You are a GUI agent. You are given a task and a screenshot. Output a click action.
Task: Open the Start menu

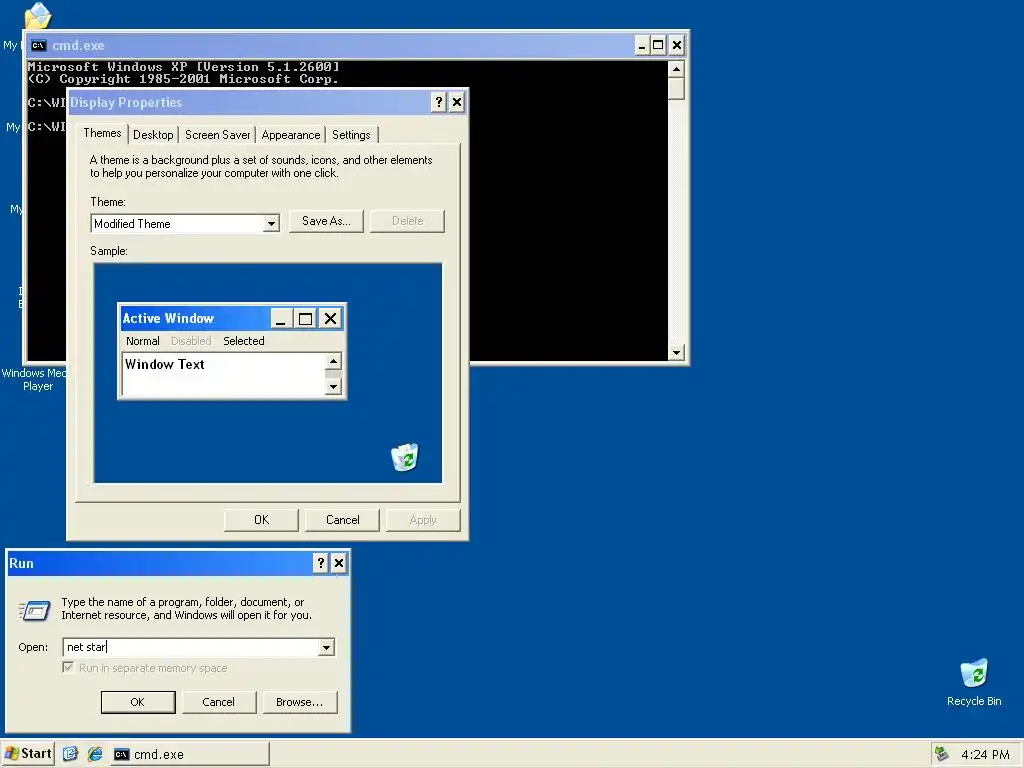tap(27, 754)
